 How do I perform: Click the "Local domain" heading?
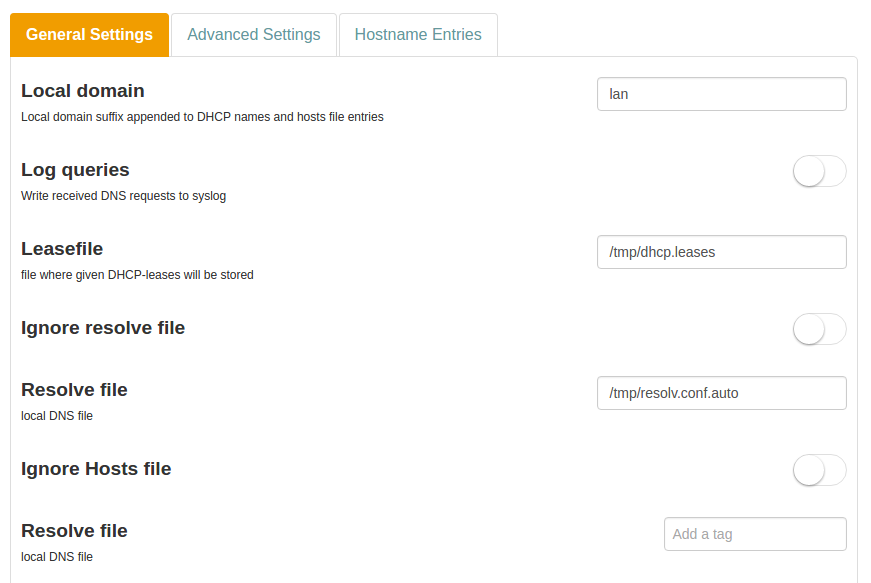point(83,91)
